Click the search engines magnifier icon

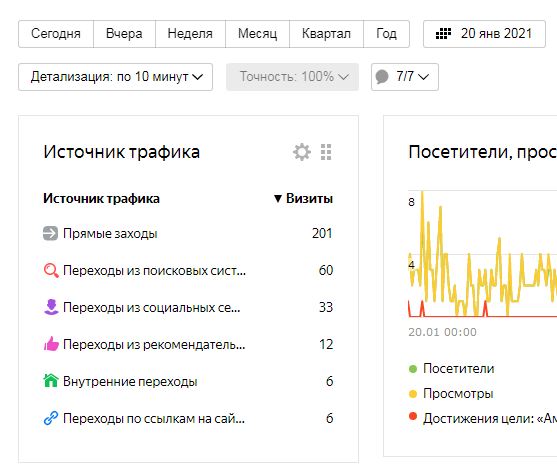tap(51, 271)
